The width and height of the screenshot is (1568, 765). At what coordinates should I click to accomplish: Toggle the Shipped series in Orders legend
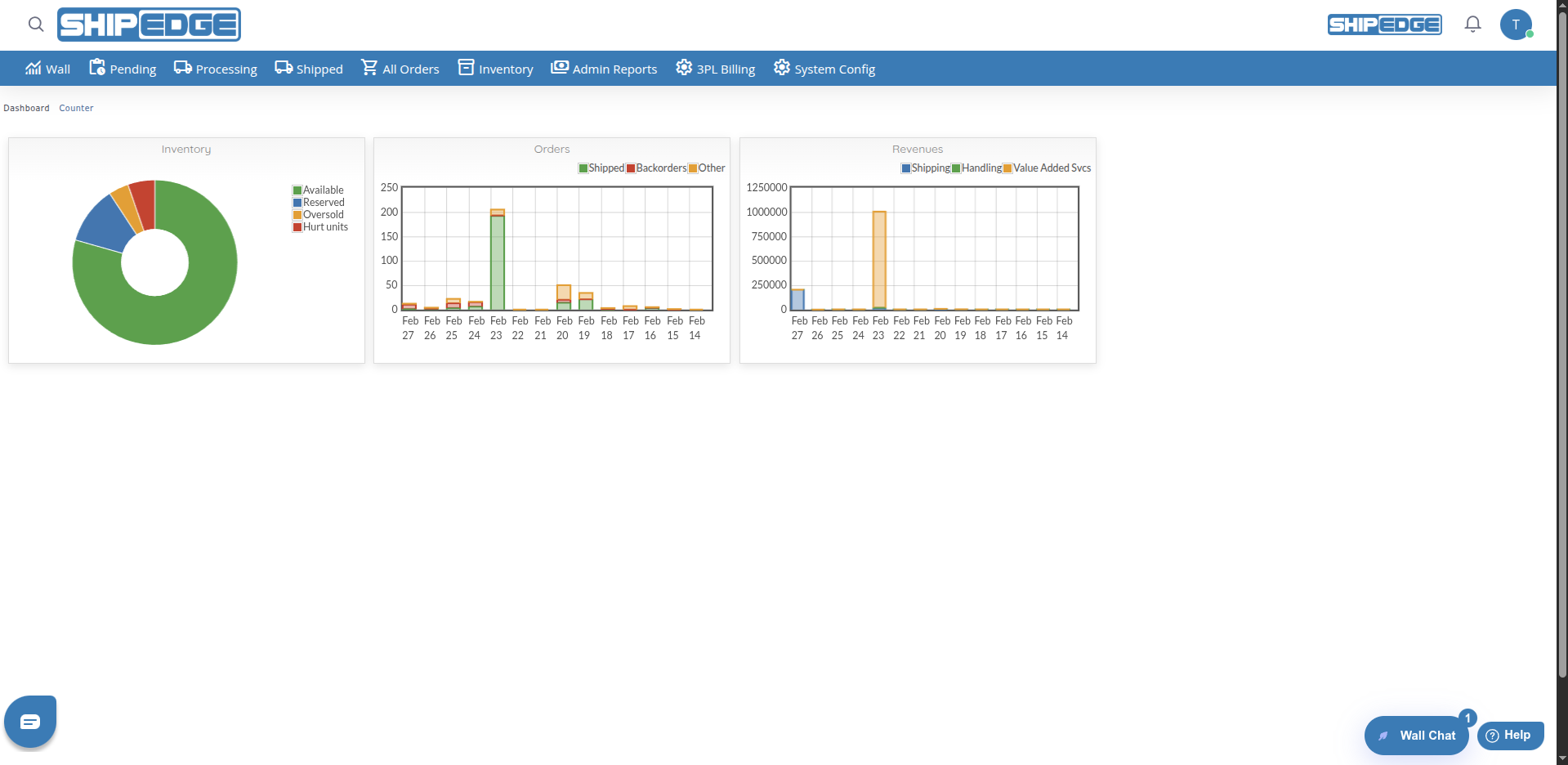(x=602, y=168)
